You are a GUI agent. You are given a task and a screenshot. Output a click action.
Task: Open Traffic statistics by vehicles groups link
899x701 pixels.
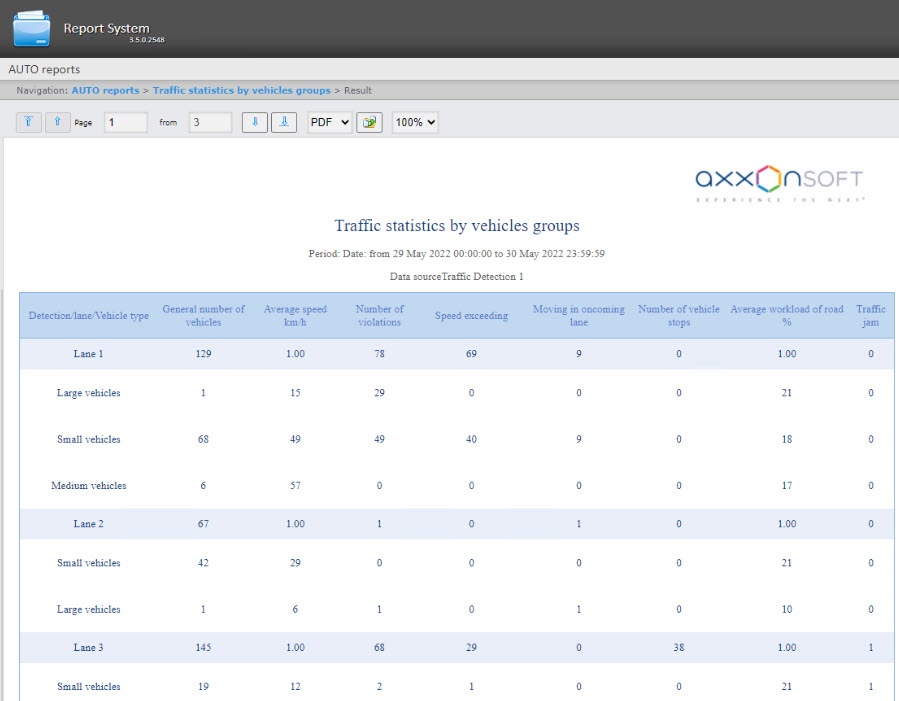click(x=241, y=90)
